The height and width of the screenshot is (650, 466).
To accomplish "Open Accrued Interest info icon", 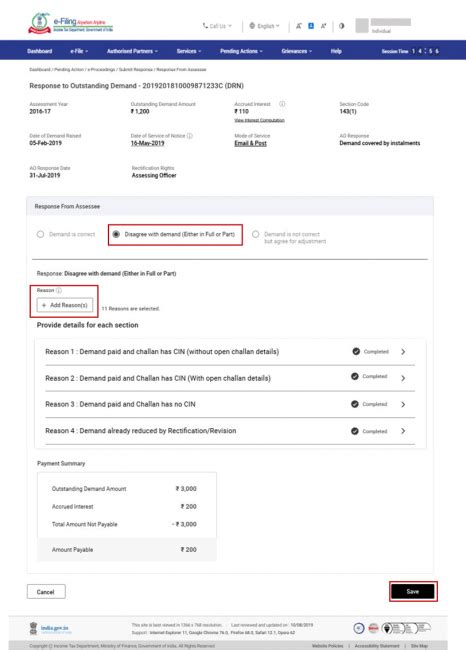I will coord(282,104).
